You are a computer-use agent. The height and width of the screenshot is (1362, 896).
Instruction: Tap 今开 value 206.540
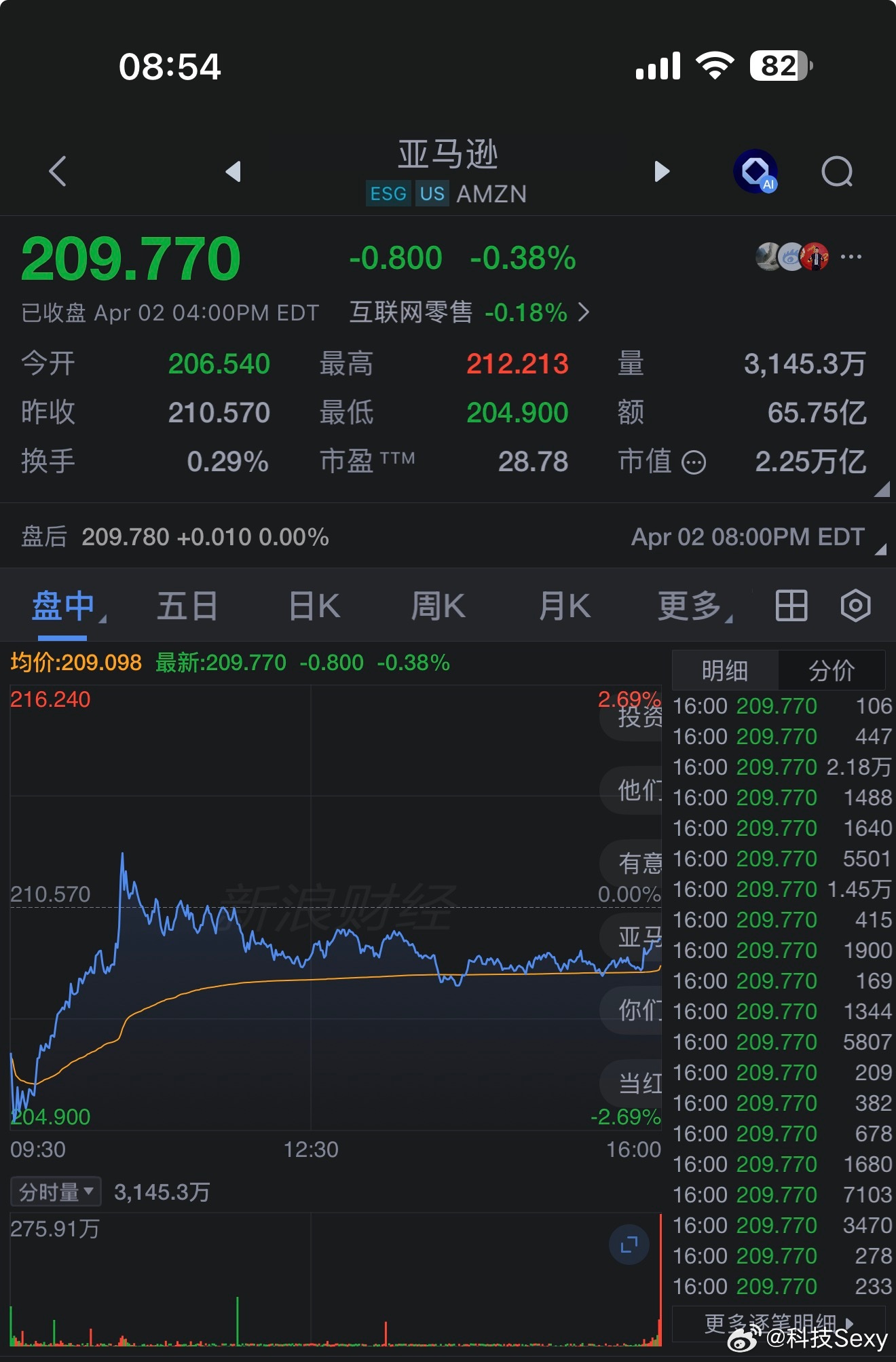pyautogui.click(x=219, y=364)
